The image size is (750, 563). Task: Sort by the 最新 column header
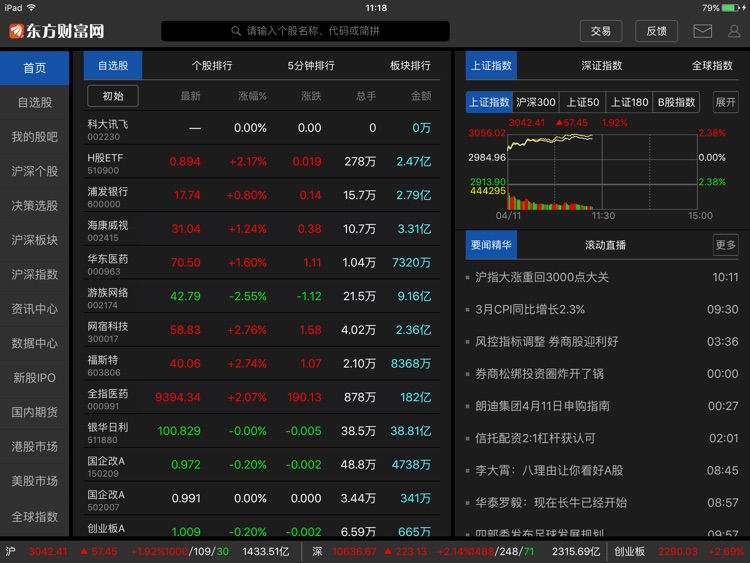point(190,96)
